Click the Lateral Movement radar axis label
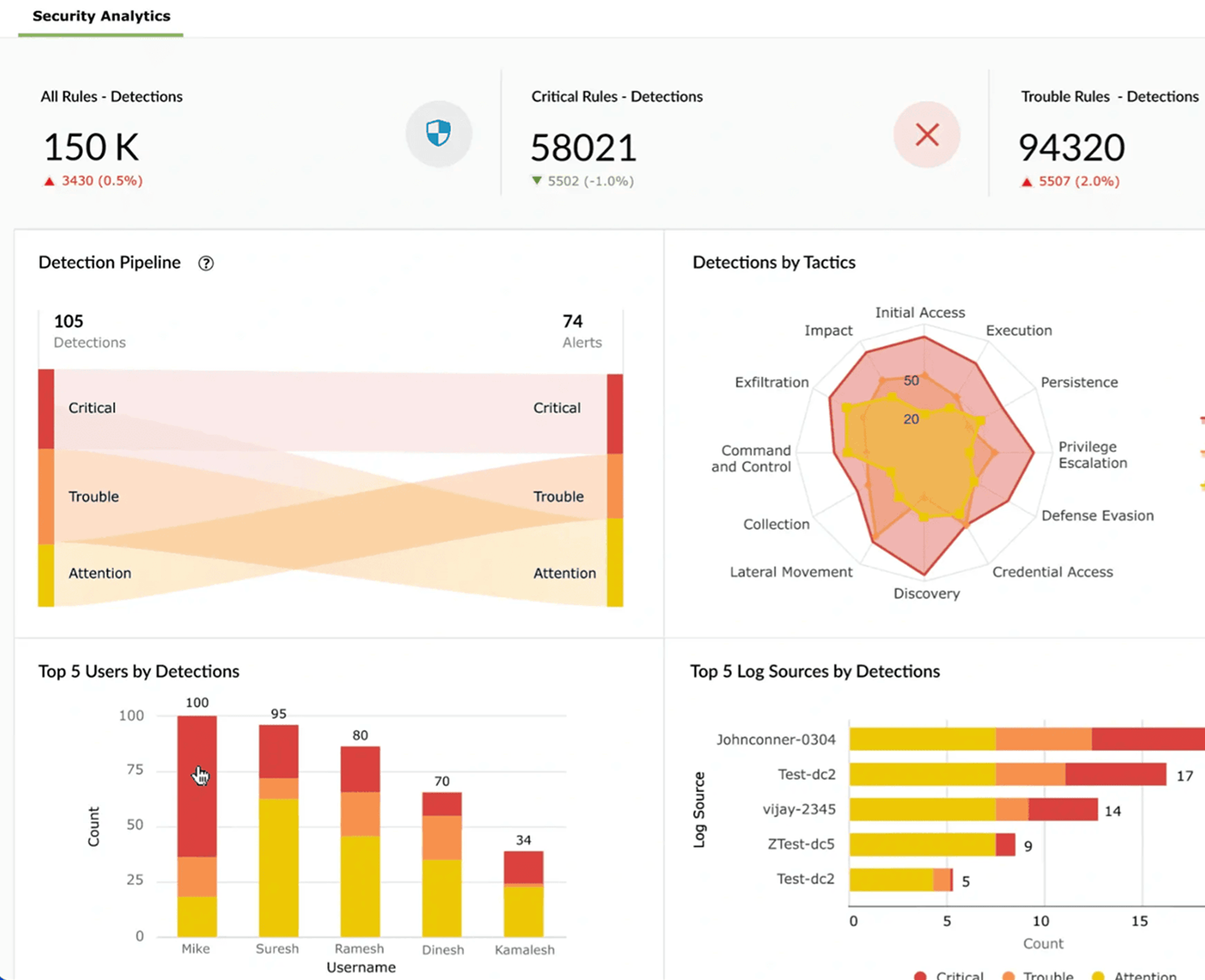 790,572
